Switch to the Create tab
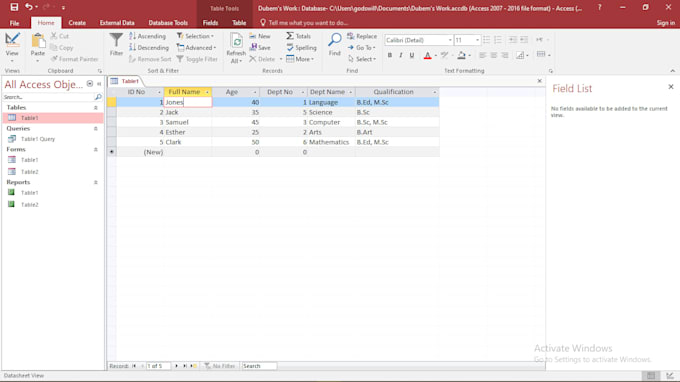Viewport: 680px width, 382px height. tap(77, 23)
